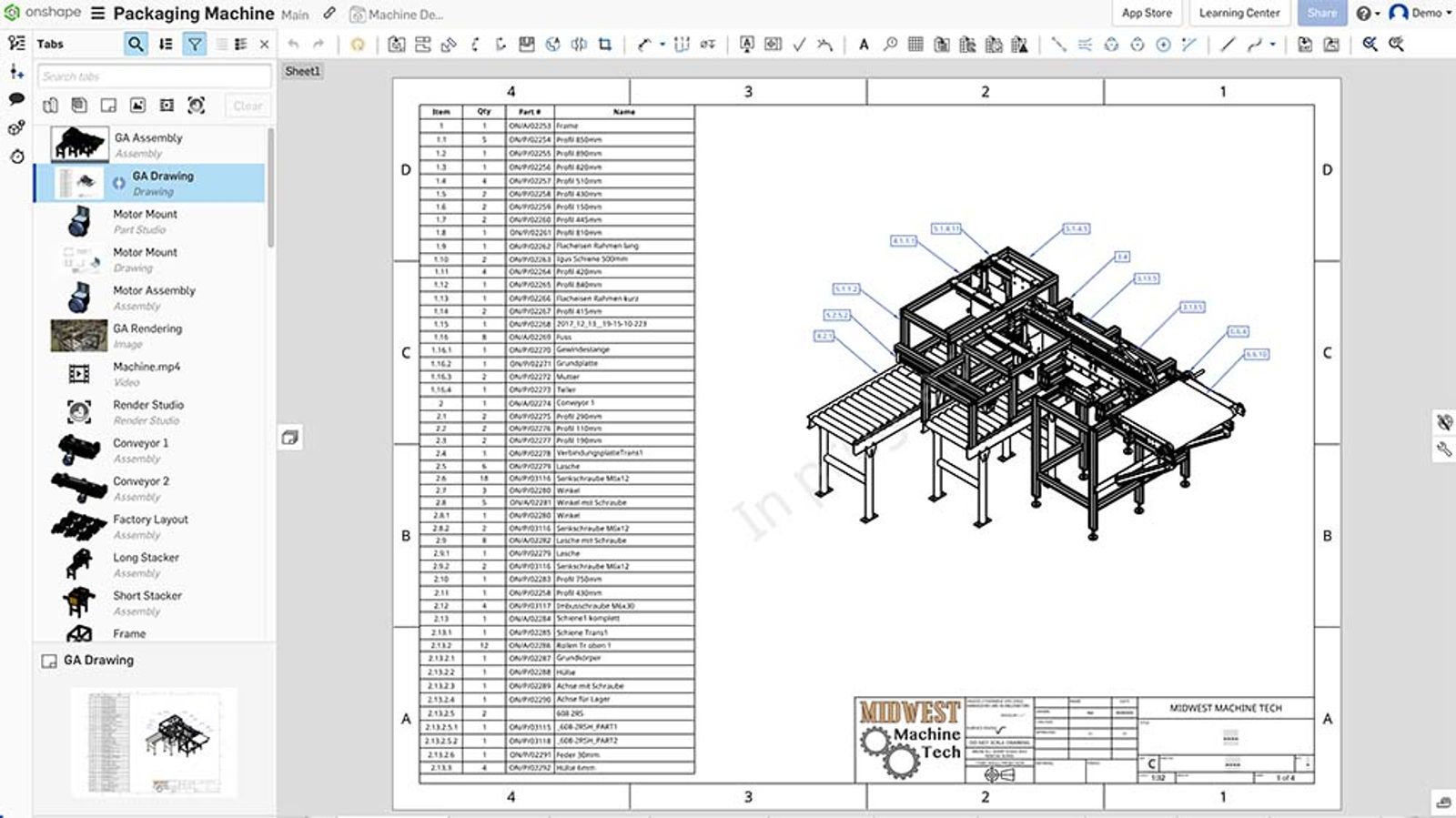Open the Demo user account dropdown
1456x818 pixels.
[1421, 13]
